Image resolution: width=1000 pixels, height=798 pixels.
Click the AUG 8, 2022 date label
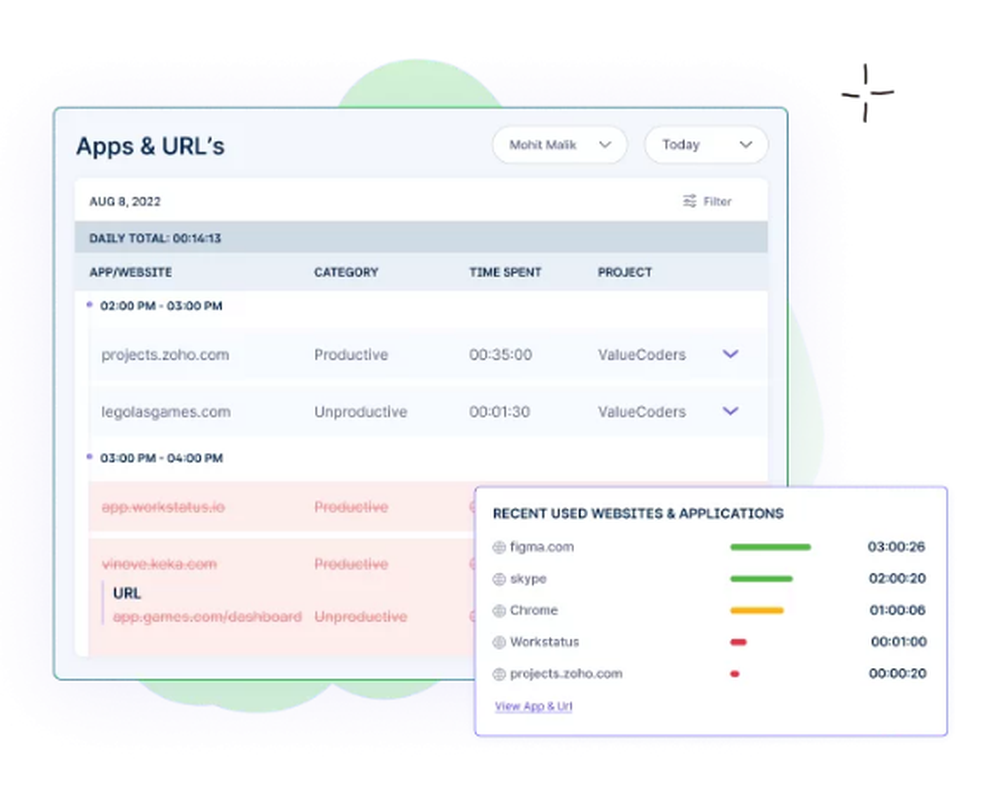125,202
